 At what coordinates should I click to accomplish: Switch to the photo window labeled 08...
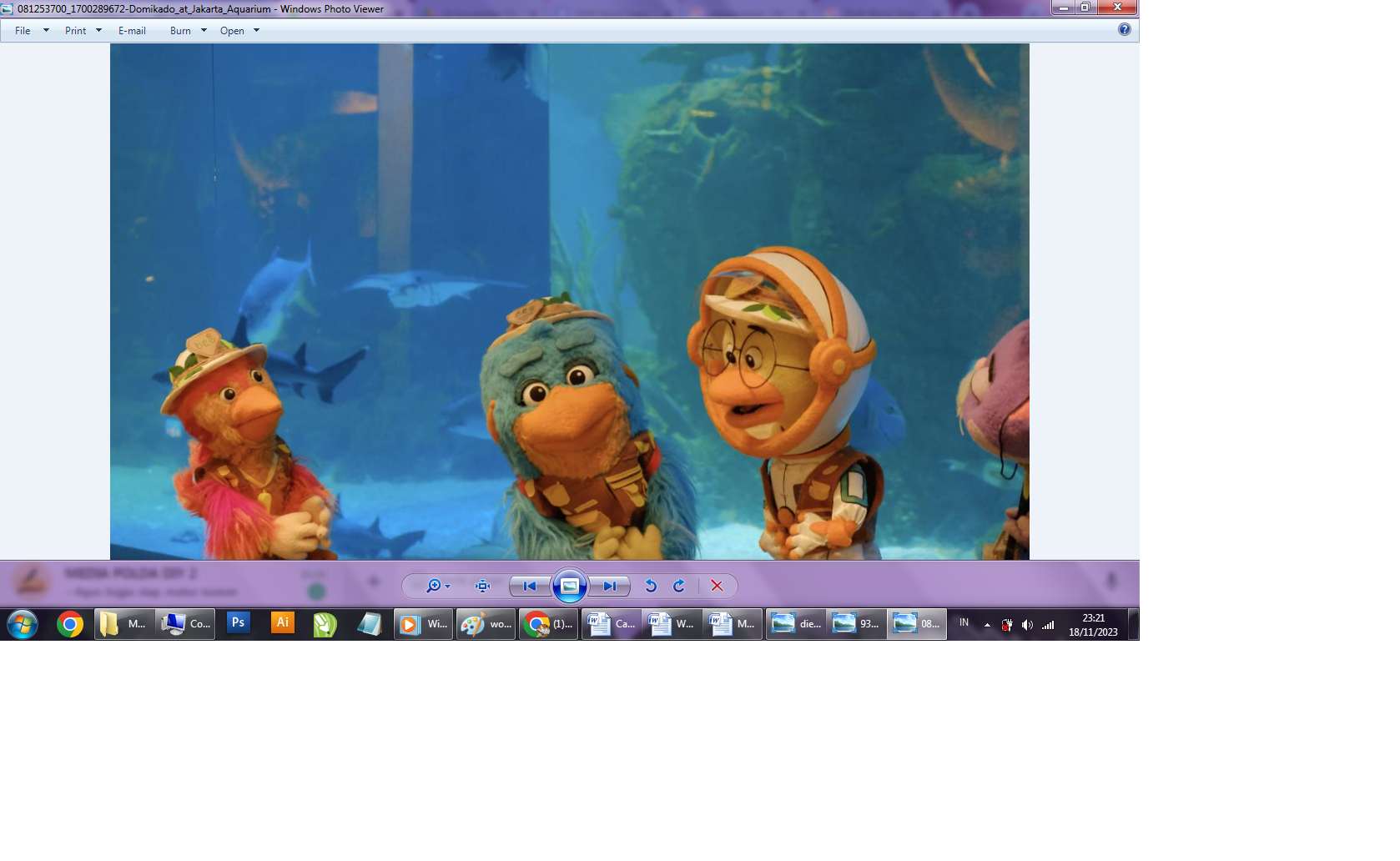917,624
